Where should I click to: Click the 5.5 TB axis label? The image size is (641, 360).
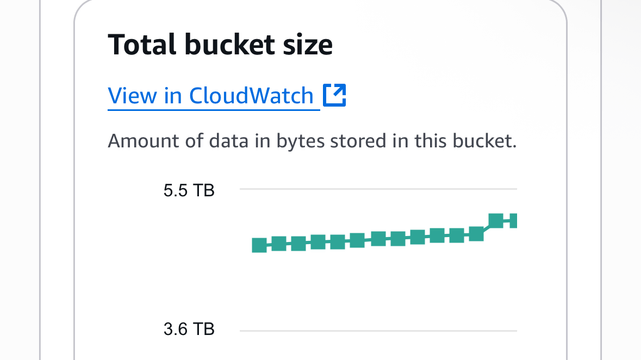189,190
